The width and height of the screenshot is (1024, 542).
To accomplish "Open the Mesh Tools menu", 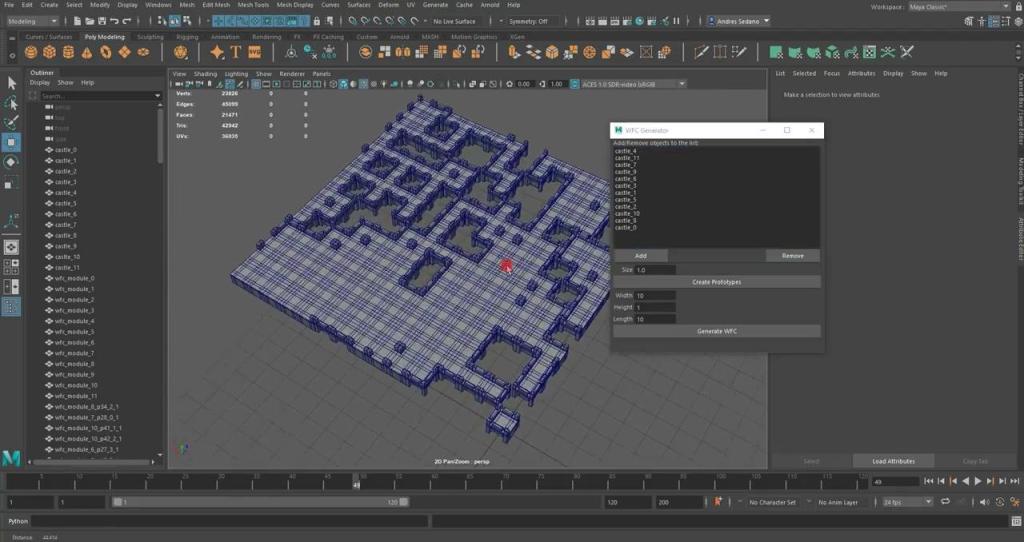I will point(253,5).
